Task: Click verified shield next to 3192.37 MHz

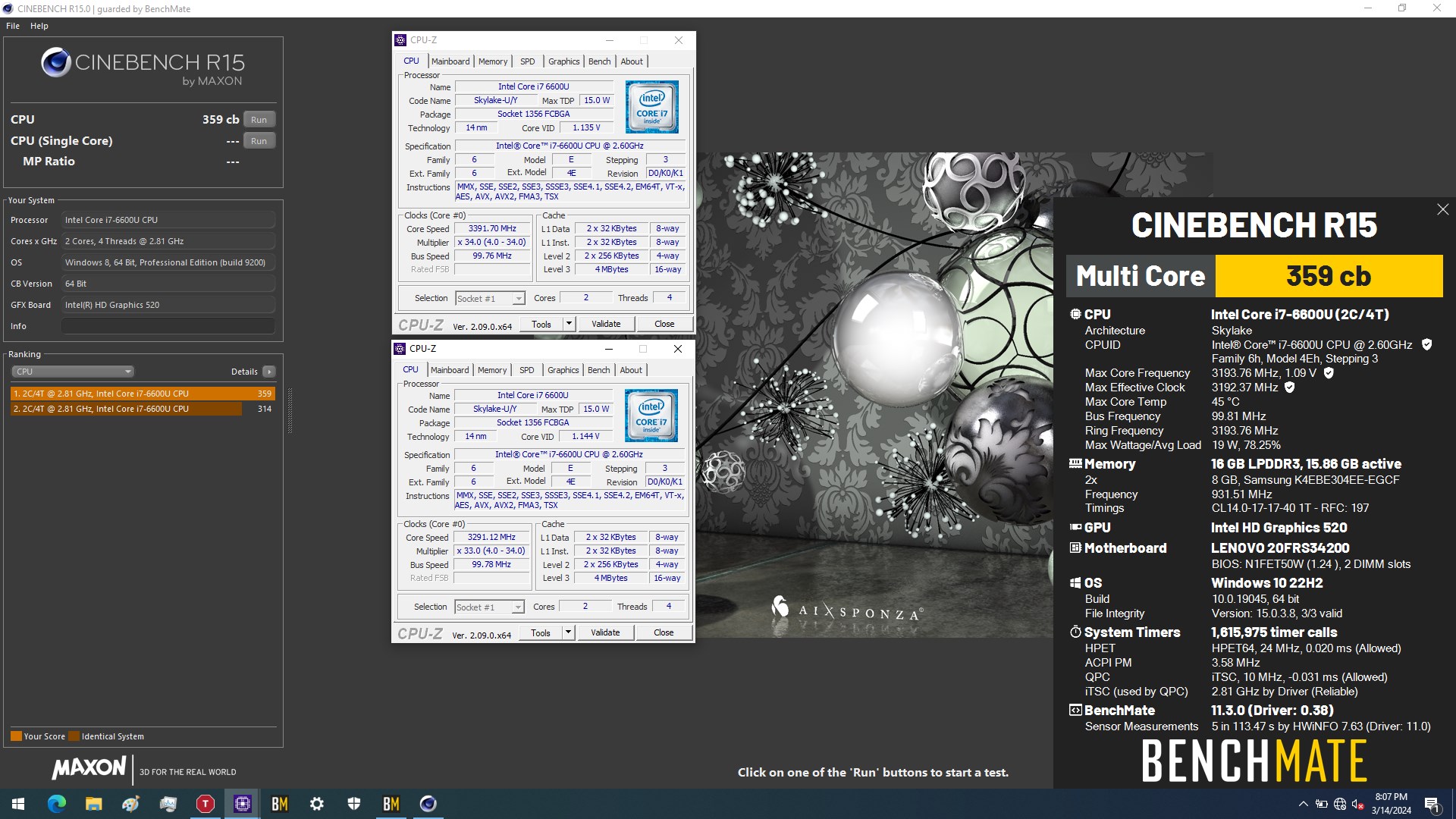Action: (x=1290, y=388)
